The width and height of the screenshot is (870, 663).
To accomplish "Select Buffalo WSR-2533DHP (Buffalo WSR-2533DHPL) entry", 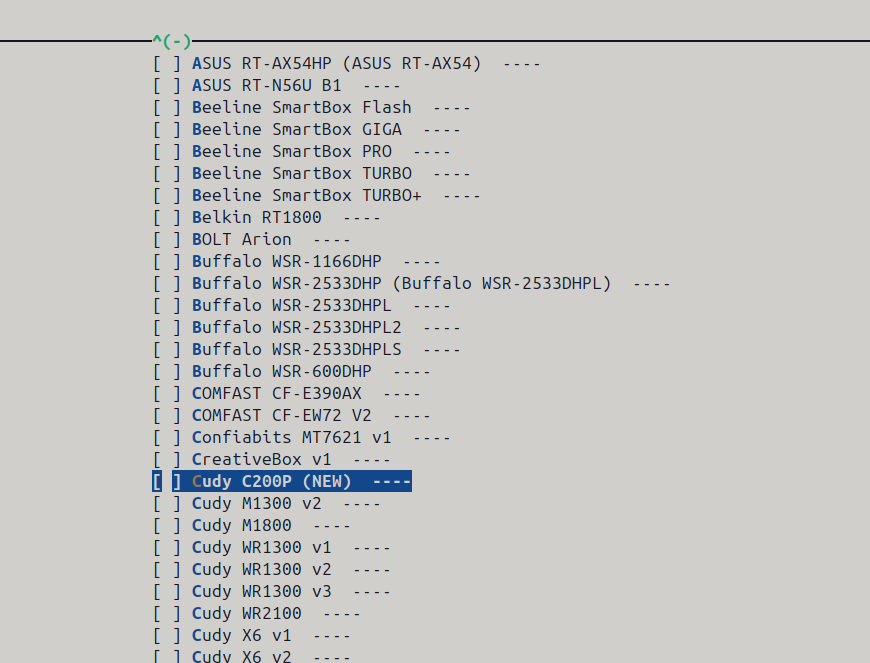I will pos(411,284).
